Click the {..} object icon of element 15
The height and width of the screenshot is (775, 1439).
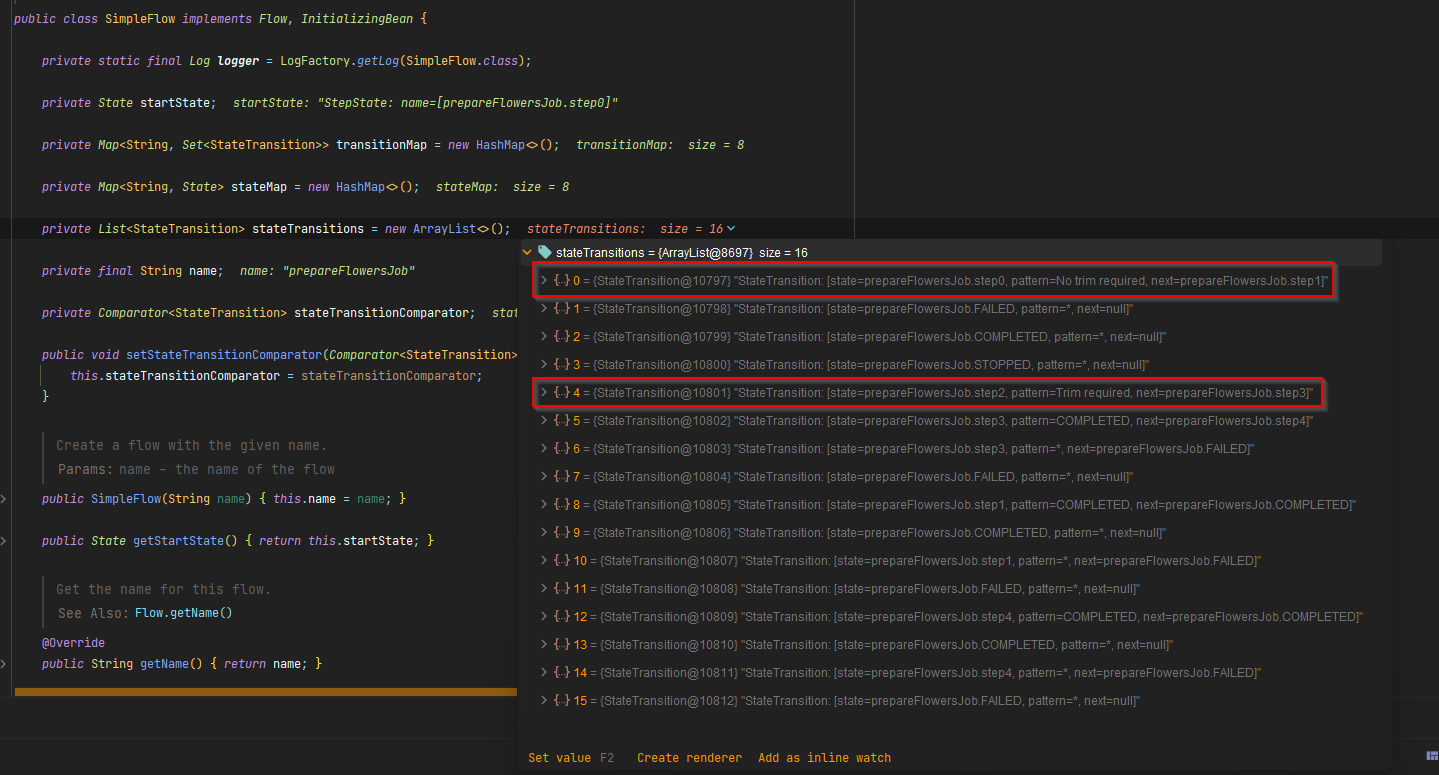click(x=560, y=700)
